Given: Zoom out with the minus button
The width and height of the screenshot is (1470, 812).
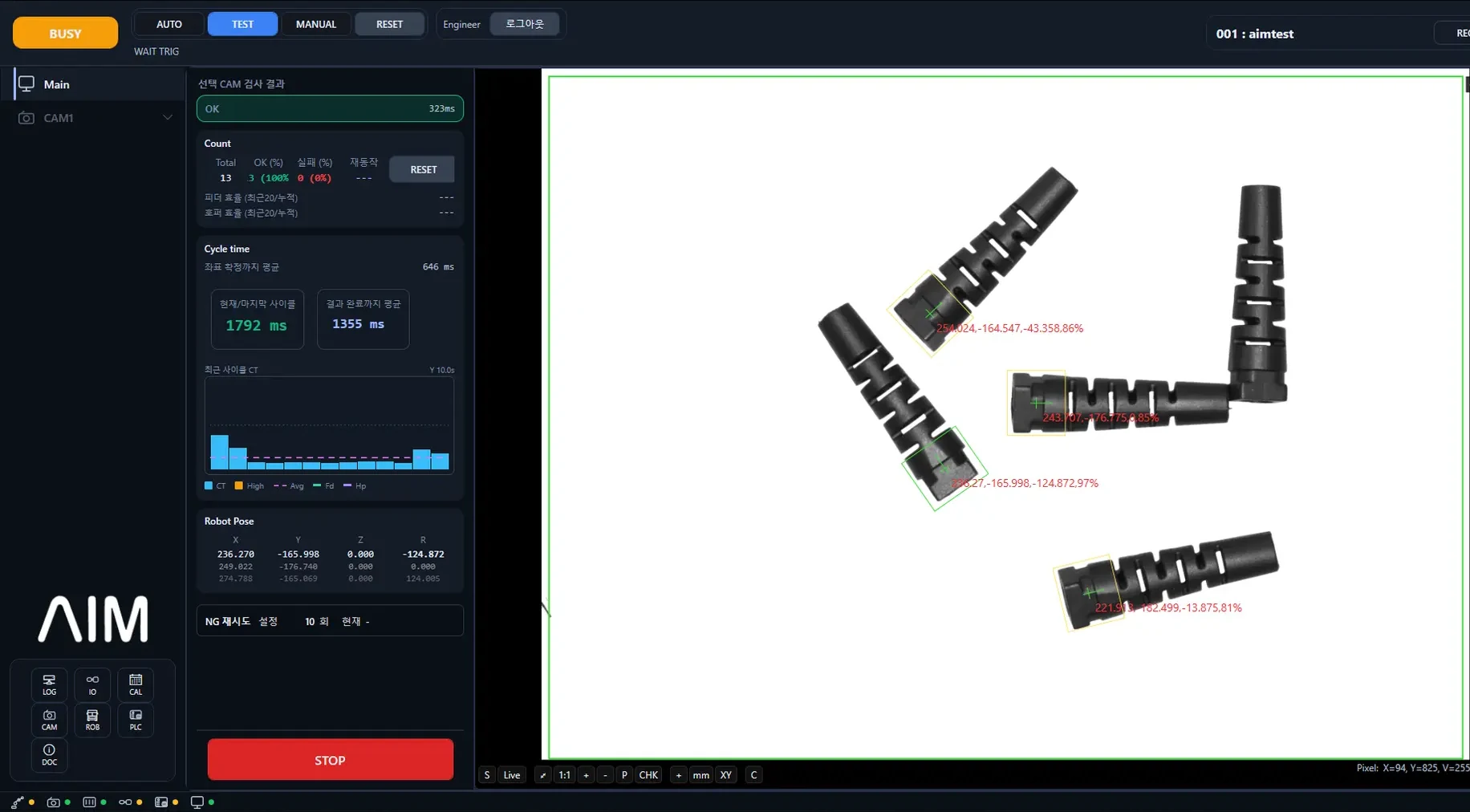Looking at the screenshot, I should (x=605, y=775).
